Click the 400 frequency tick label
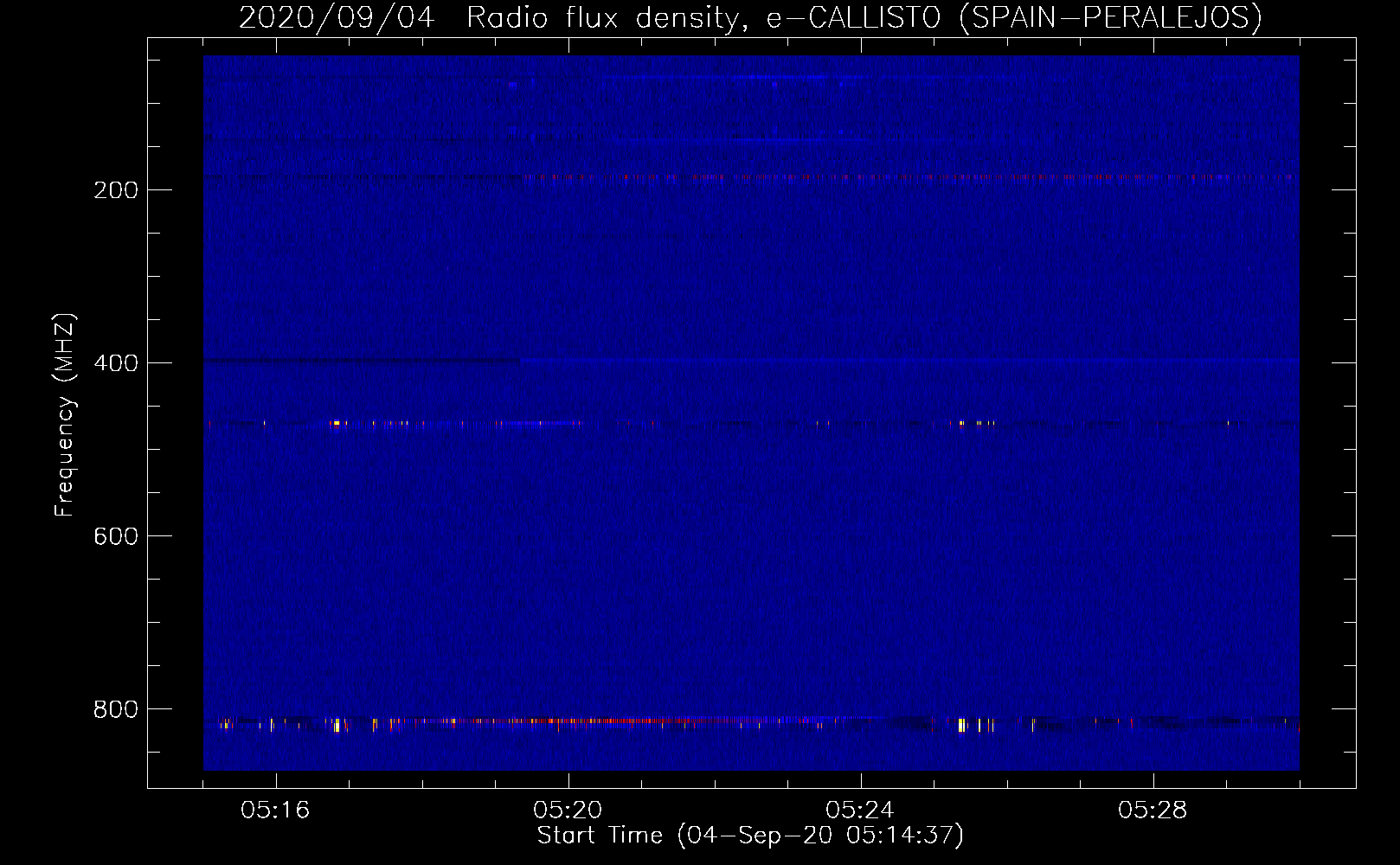1400x865 pixels. (116, 363)
